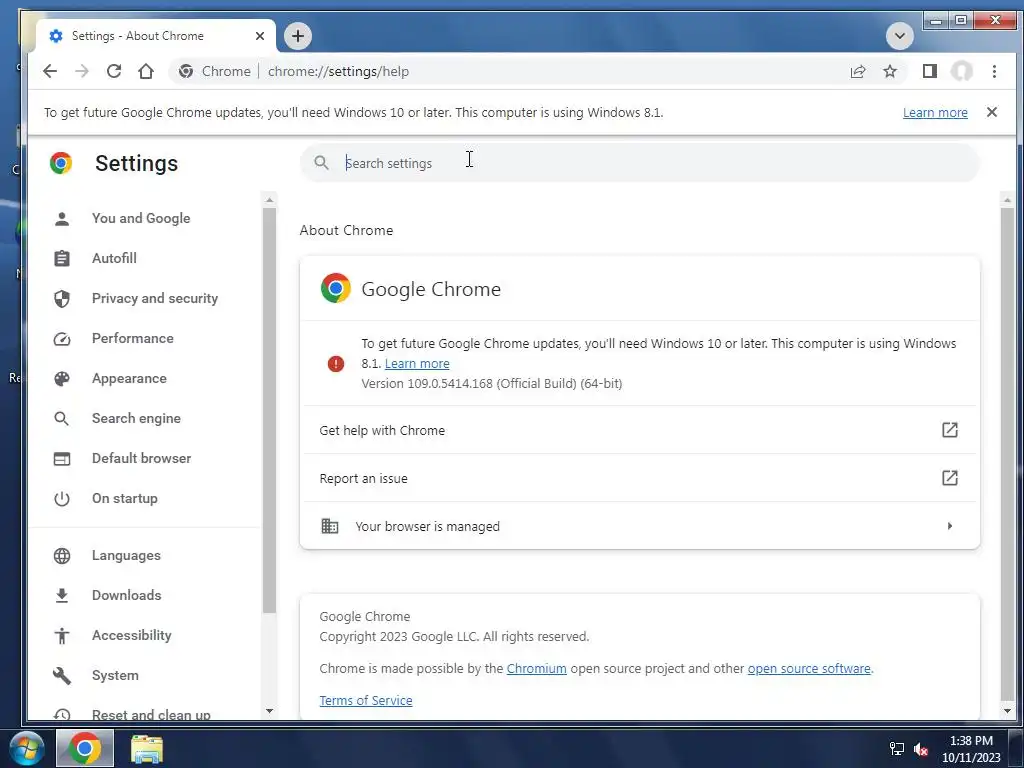Click the forward navigation arrow
The image size is (1024, 768).
[x=82, y=71]
